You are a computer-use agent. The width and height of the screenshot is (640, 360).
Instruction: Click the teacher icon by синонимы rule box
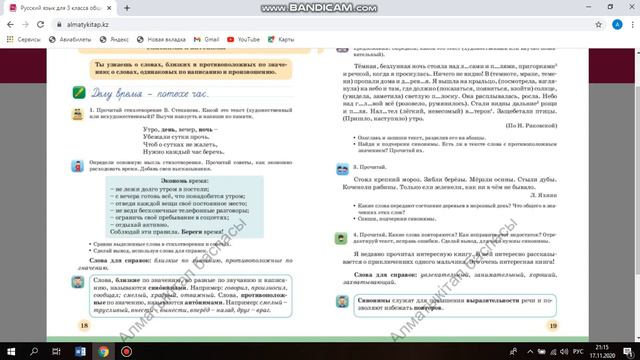pos(78,282)
